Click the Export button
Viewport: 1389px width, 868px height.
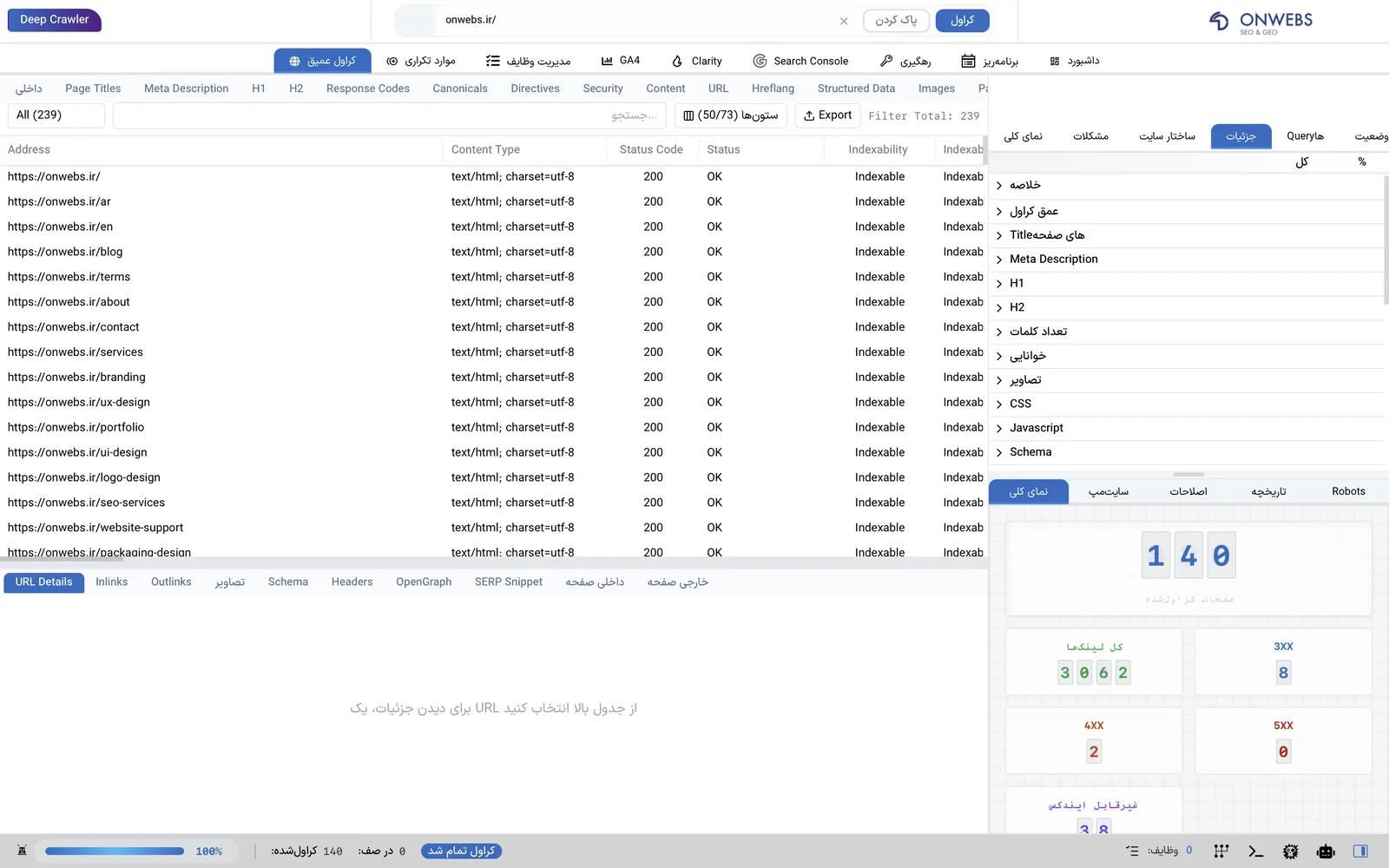coord(827,115)
